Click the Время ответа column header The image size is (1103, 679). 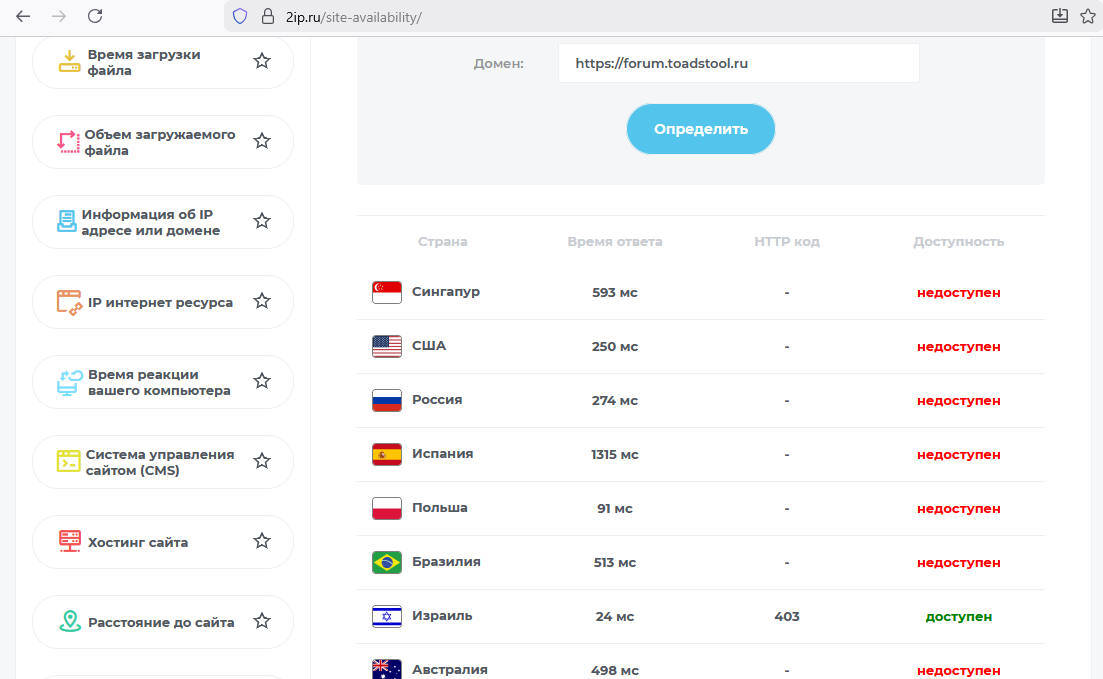tap(614, 242)
